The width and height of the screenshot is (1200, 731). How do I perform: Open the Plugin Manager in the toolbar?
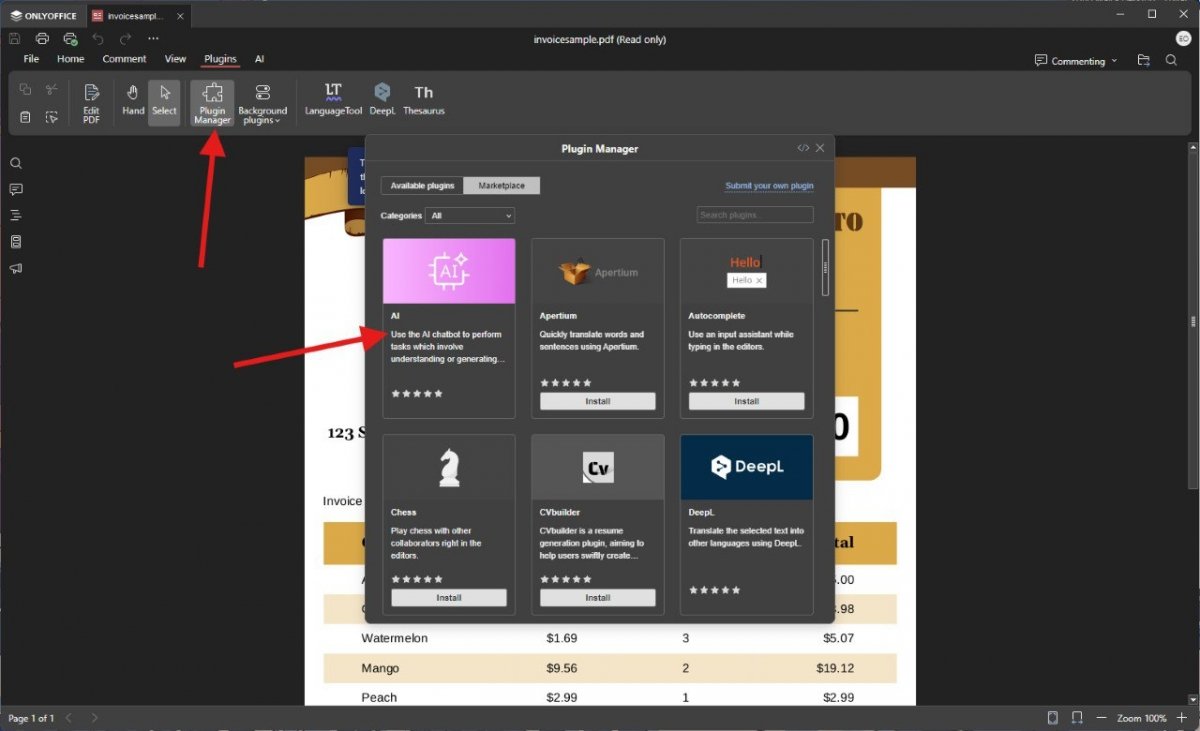[212, 103]
